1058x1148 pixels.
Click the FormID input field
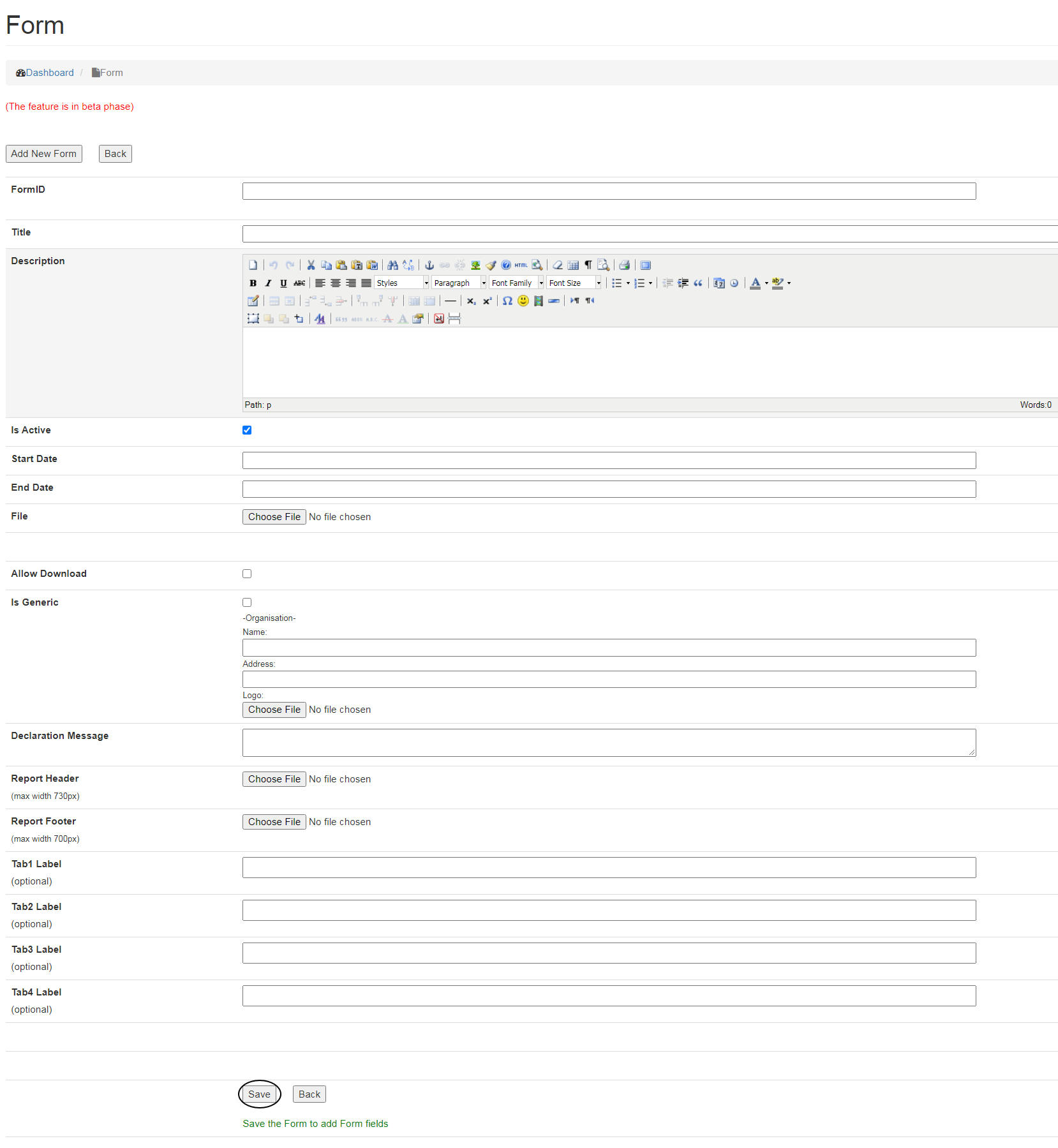pyautogui.click(x=609, y=191)
